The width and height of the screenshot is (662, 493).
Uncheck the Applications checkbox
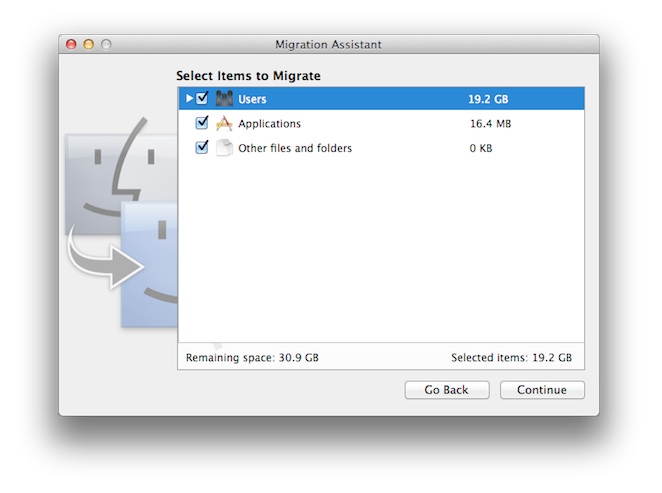[x=202, y=123]
